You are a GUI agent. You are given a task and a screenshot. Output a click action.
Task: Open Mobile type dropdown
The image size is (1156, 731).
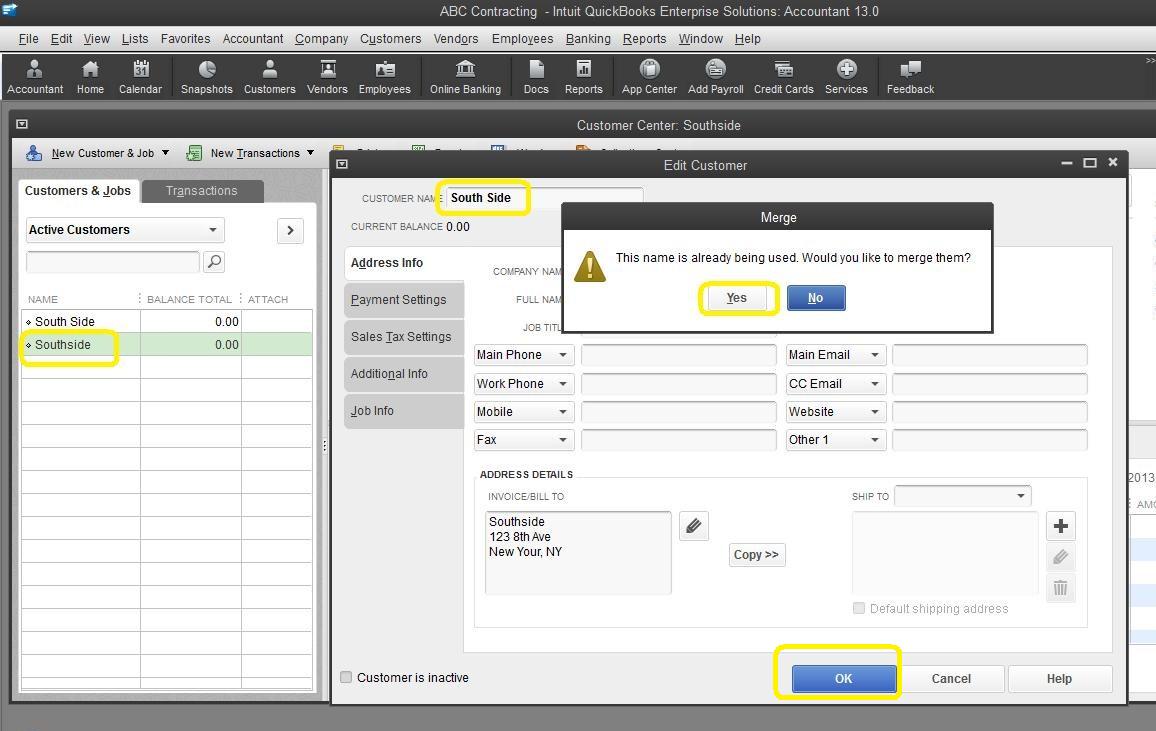click(523, 412)
